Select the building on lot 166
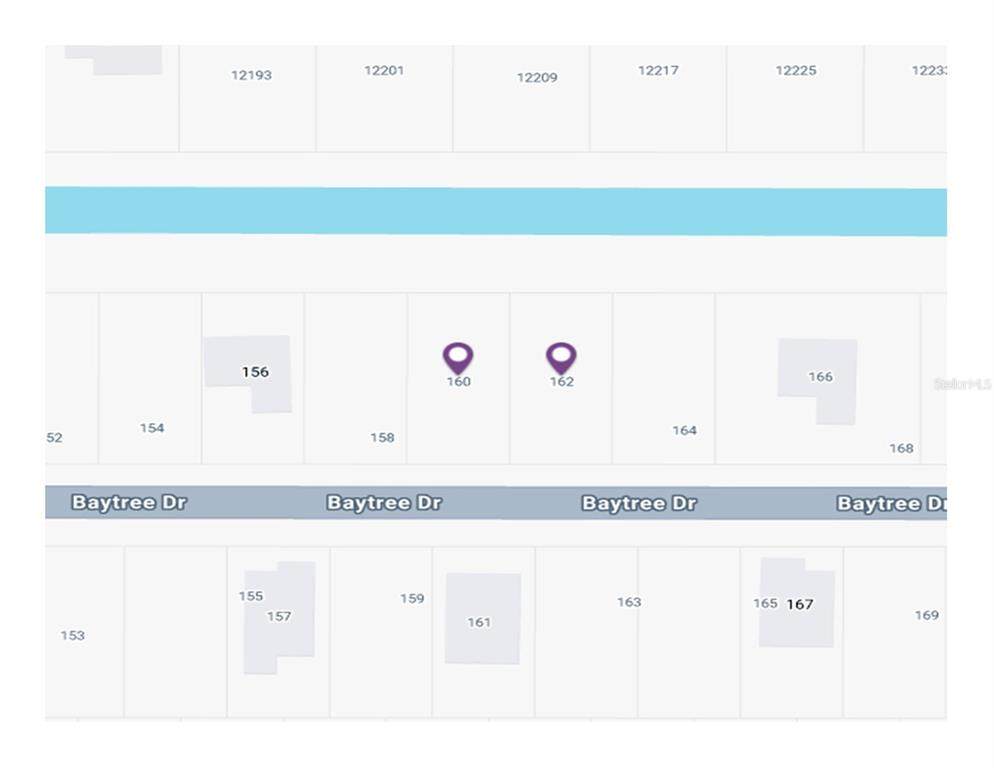Screen dimensions: 994x768 point(820,377)
